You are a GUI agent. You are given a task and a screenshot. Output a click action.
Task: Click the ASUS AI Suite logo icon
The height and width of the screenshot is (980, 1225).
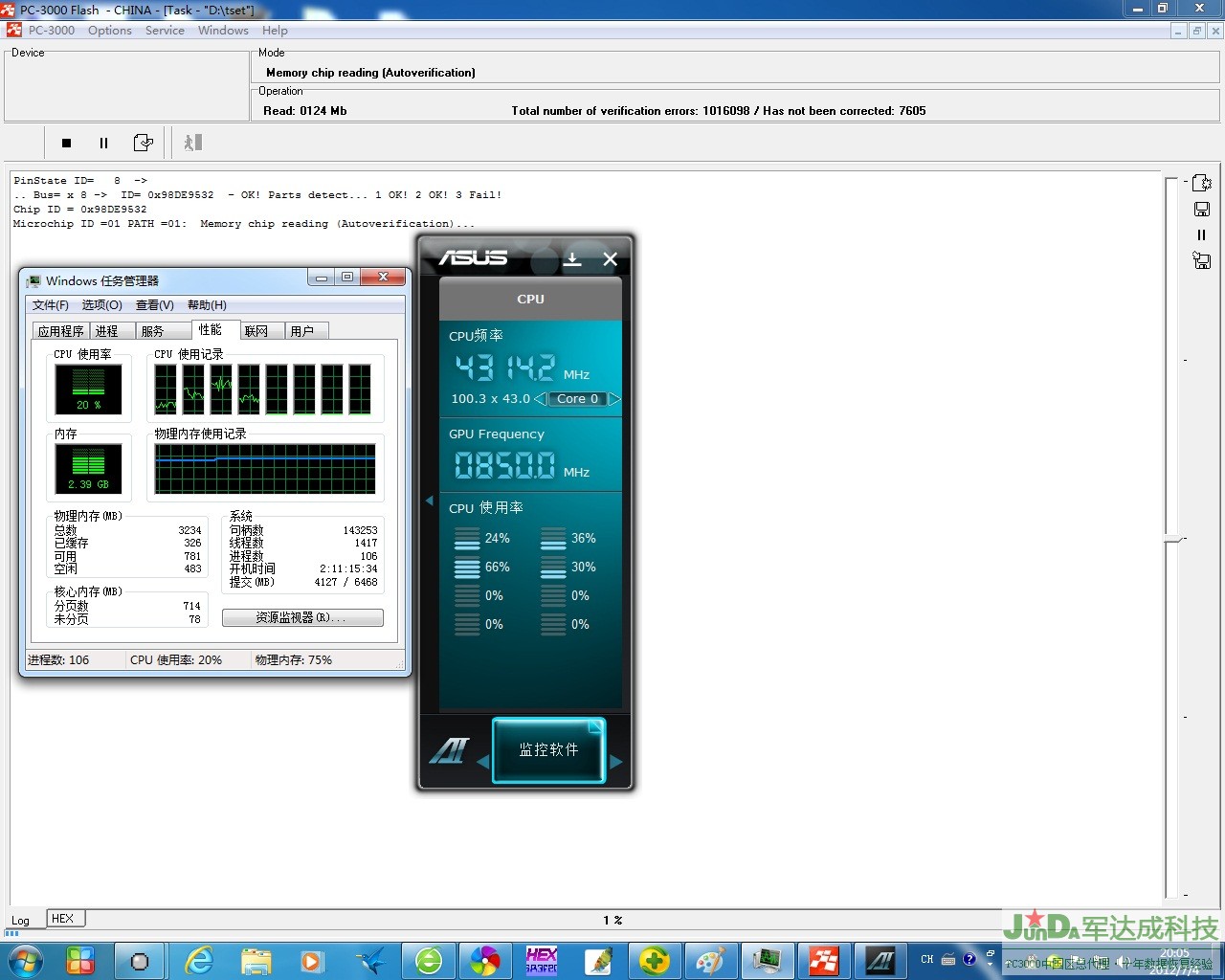450,750
